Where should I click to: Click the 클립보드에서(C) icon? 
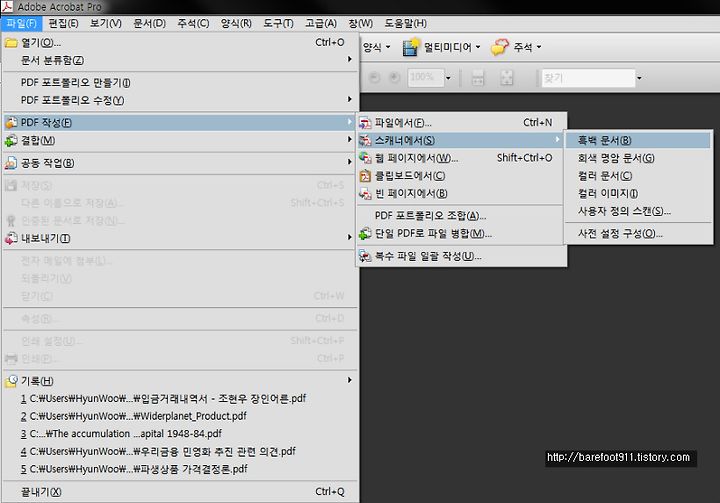(x=366, y=176)
